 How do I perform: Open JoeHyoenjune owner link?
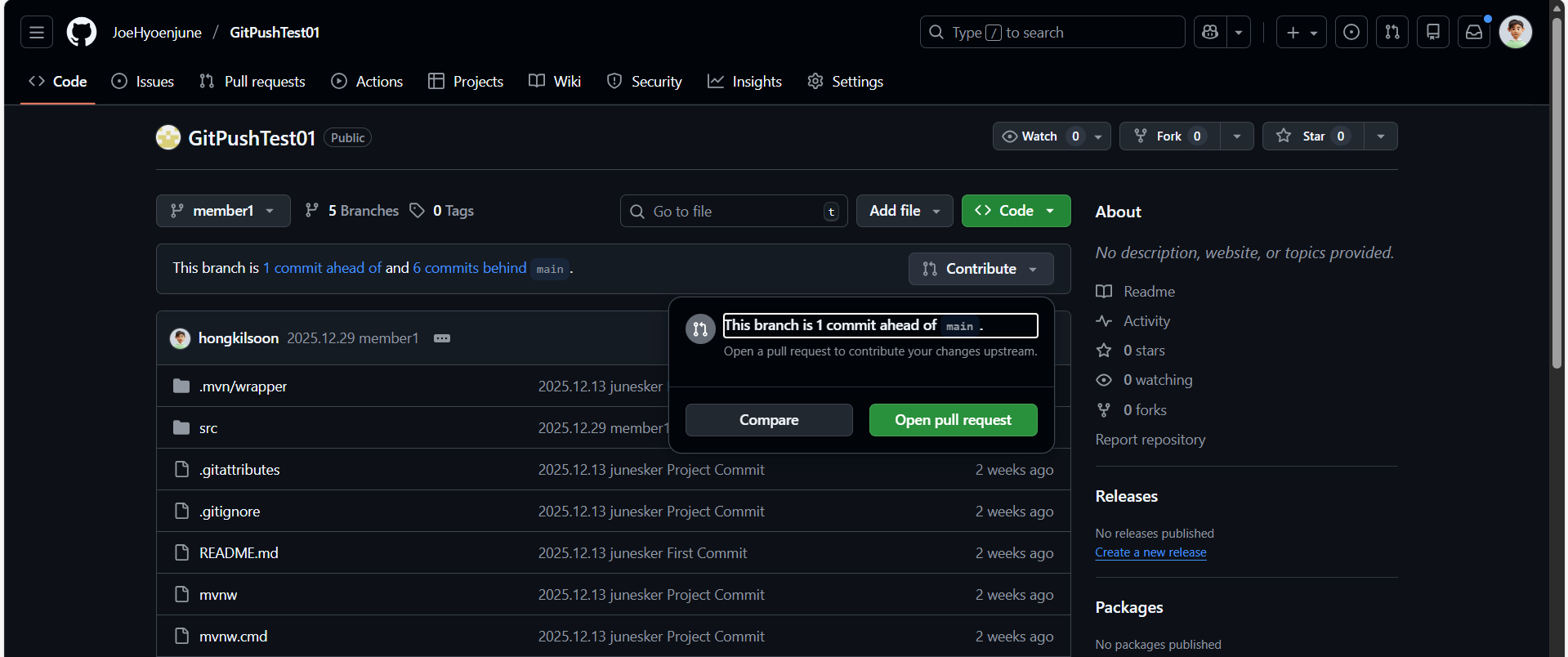click(x=157, y=33)
